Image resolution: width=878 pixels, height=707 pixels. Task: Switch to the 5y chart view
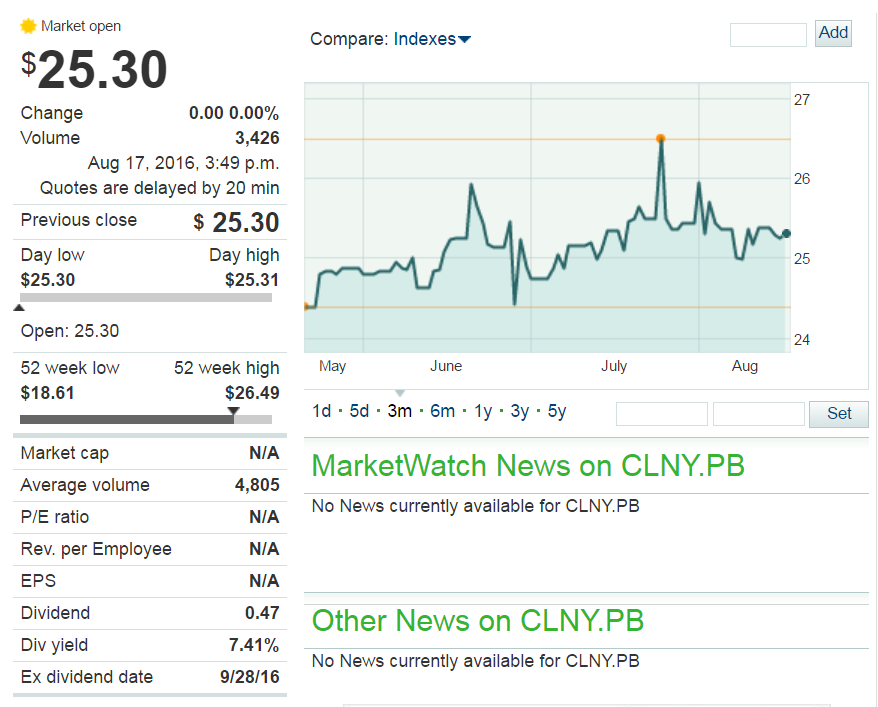point(561,411)
